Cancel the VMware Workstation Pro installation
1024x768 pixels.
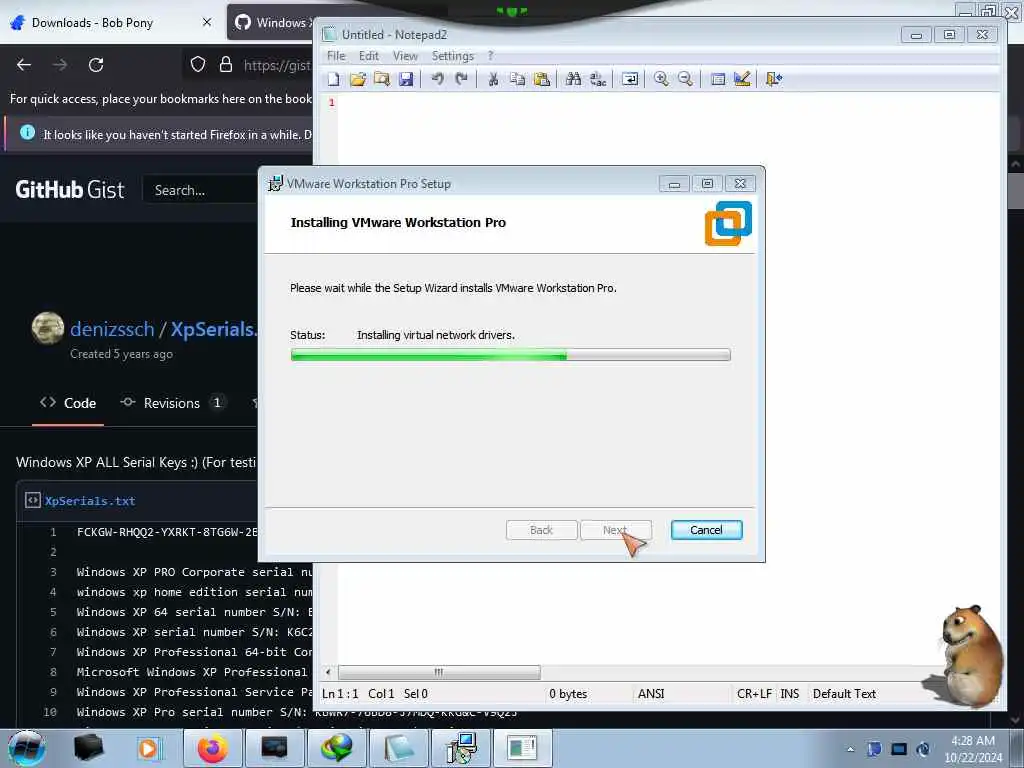tap(706, 530)
